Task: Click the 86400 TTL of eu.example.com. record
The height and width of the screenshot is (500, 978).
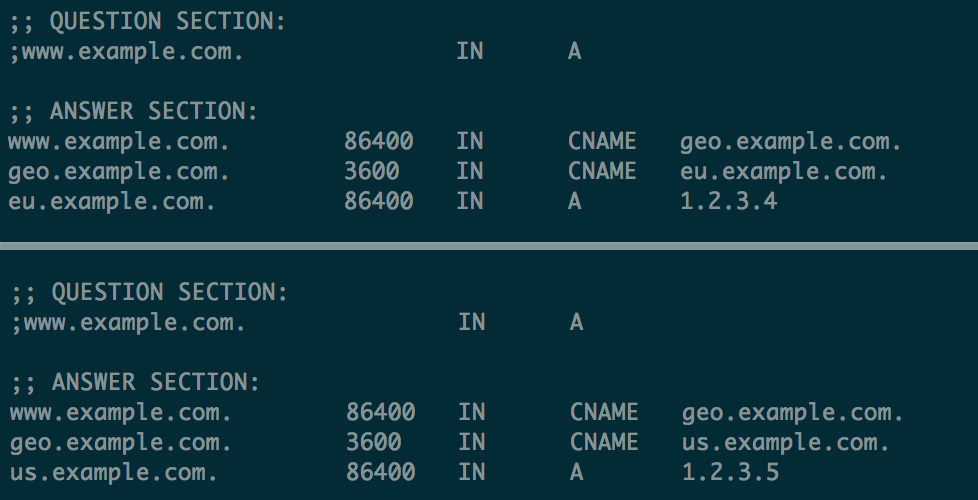Action: 379,202
